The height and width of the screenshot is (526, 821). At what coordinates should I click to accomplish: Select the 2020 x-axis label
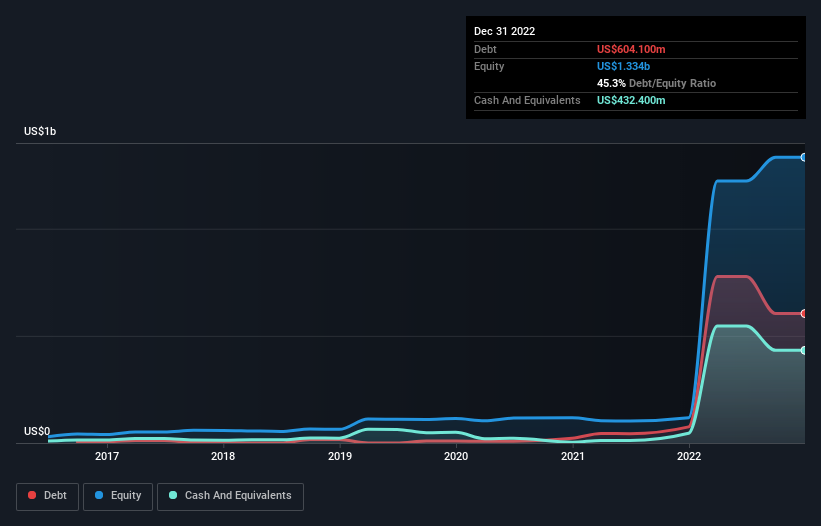pyautogui.click(x=456, y=456)
